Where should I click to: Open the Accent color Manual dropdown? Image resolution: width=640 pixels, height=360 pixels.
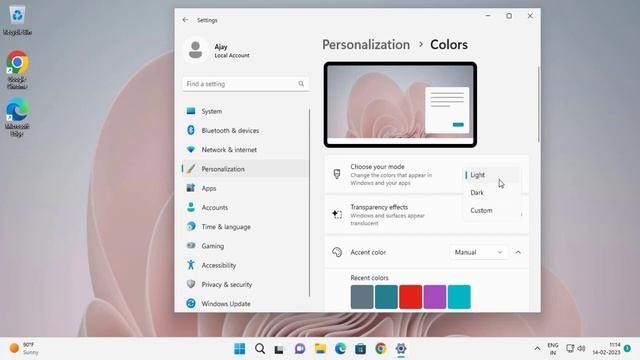pos(478,252)
